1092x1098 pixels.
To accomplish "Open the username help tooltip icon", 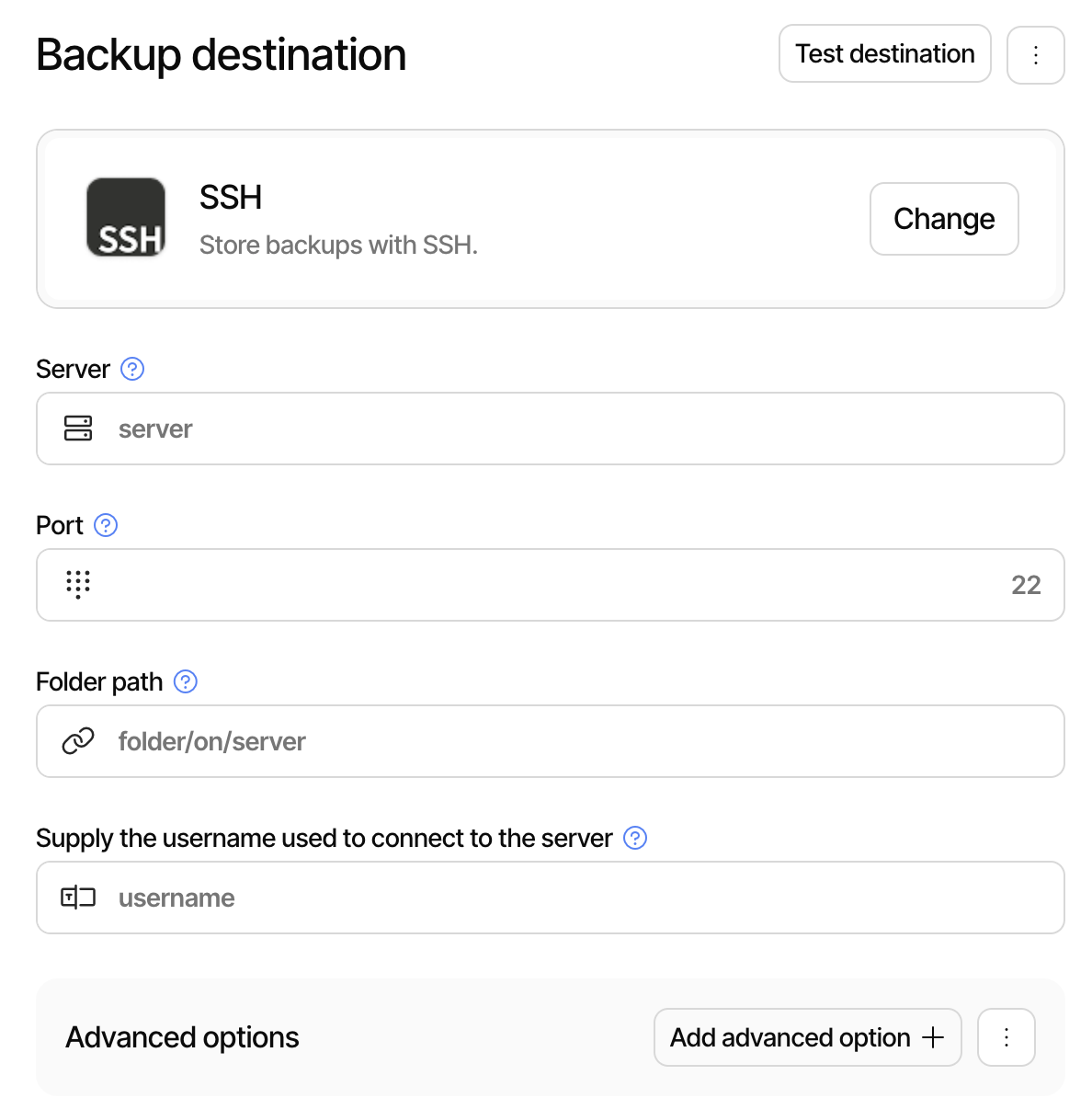I will (634, 838).
